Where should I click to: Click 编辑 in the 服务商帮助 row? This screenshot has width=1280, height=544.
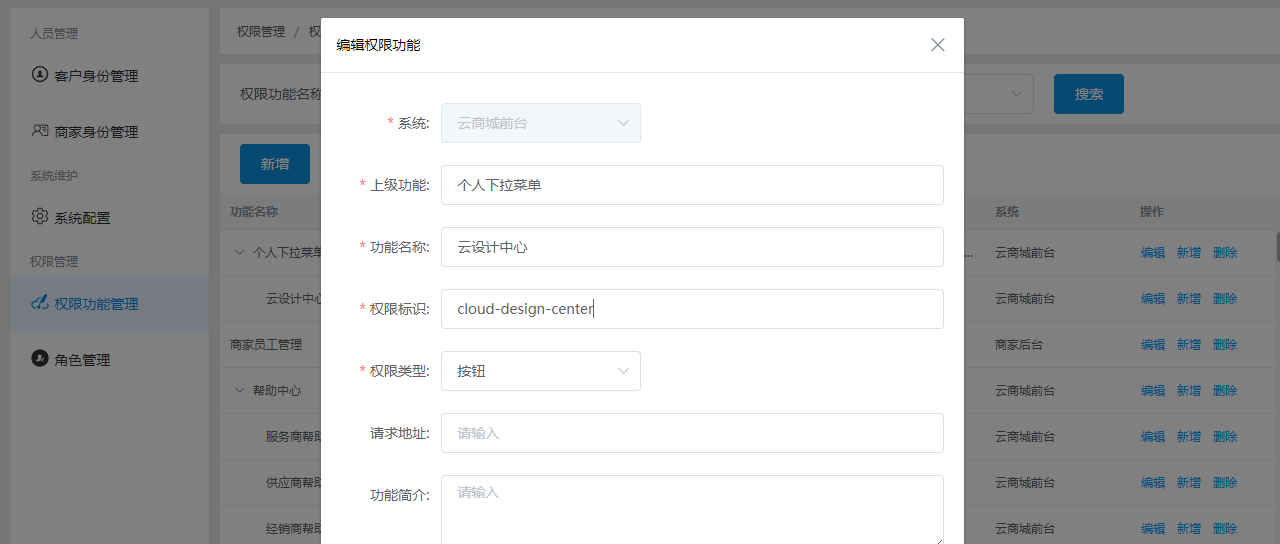(1153, 437)
